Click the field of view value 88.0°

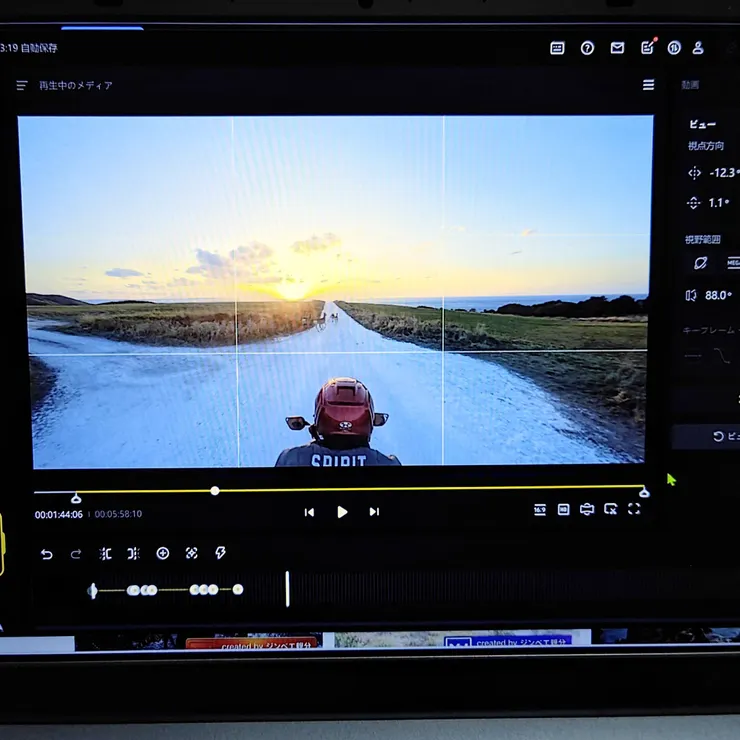pos(718,295)
